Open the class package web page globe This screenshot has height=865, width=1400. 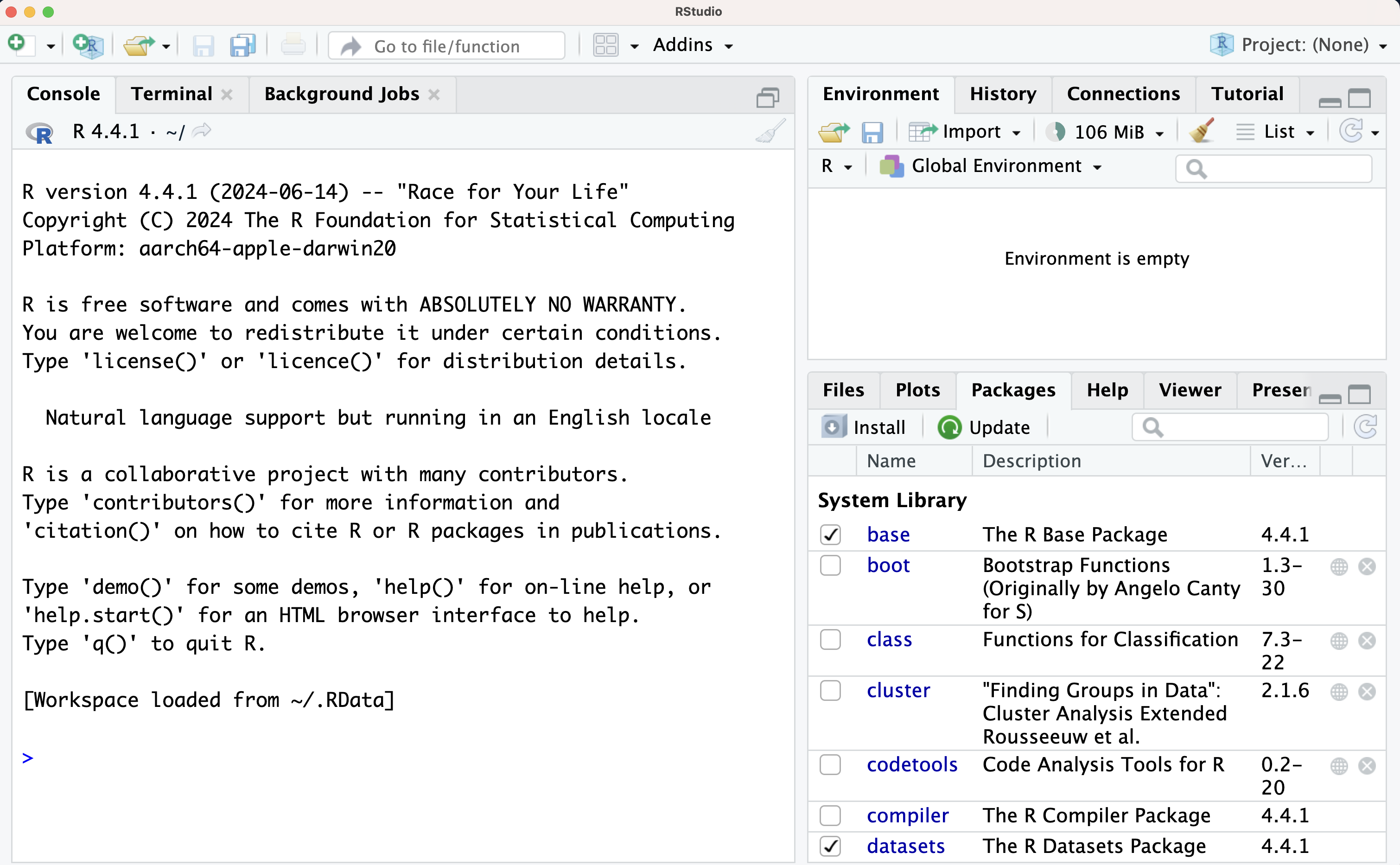tap(1339, 641)
